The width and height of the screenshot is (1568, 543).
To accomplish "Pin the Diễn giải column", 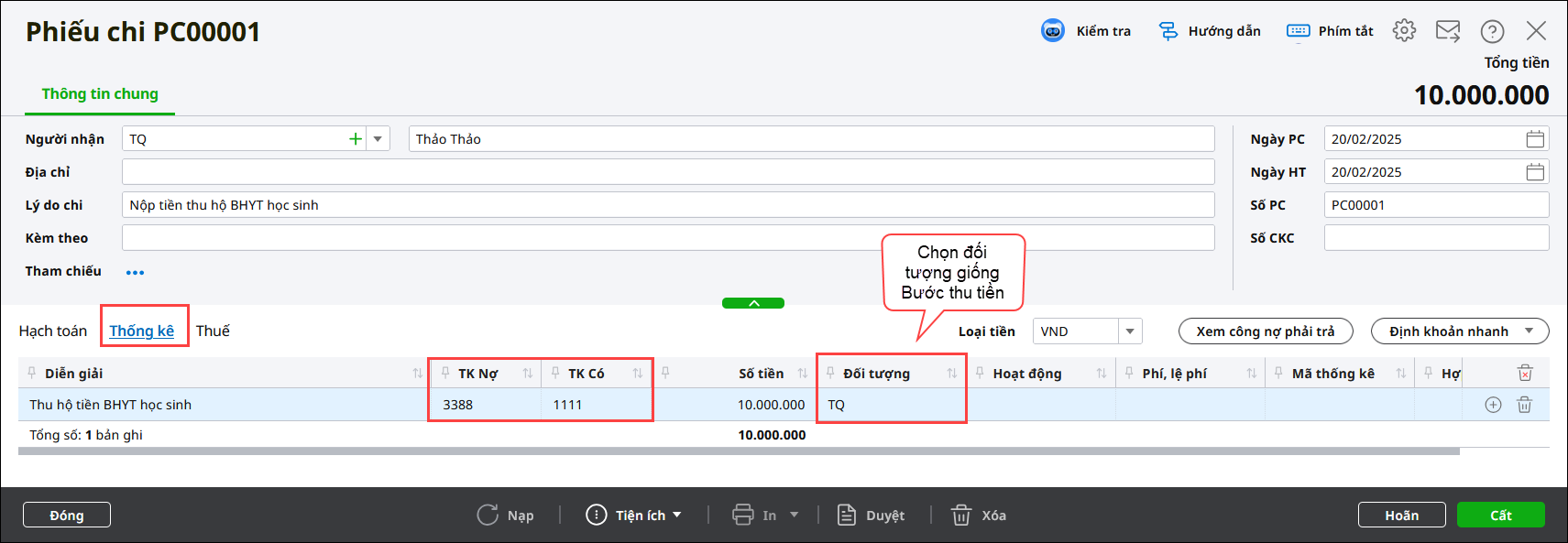I will point(32,373).
